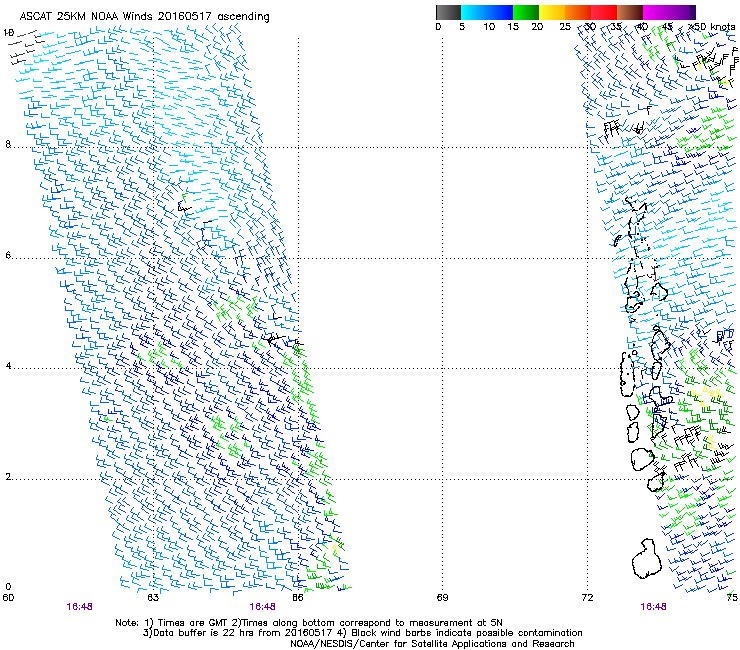Click the "5" label under the color bar
740x650 pixels.
[462, 26]
